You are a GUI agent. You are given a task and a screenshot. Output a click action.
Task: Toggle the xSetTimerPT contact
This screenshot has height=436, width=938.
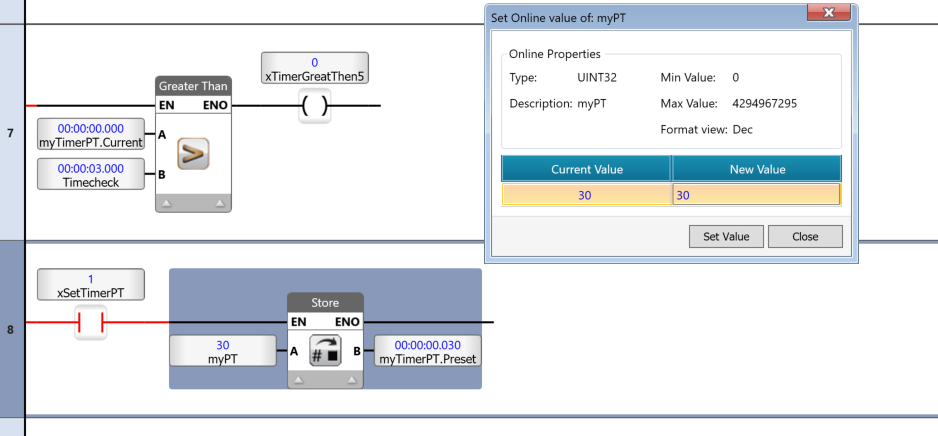tap(90, 322)
